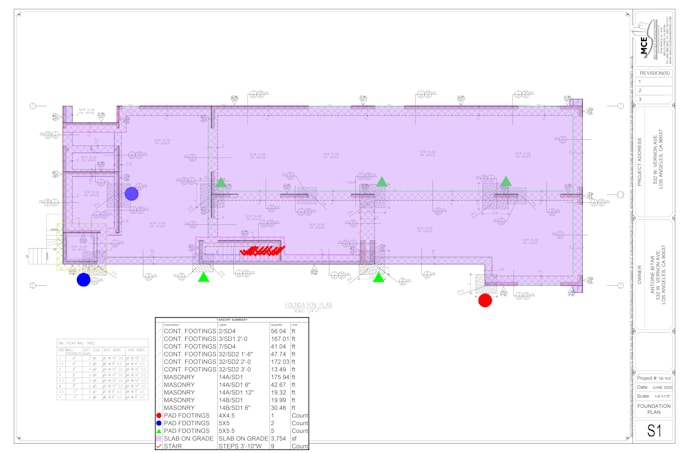Viewport: 680px width, 453px height.
Task: Click the red pad footing circle marker on plan
Action: (x=485, y=300)
